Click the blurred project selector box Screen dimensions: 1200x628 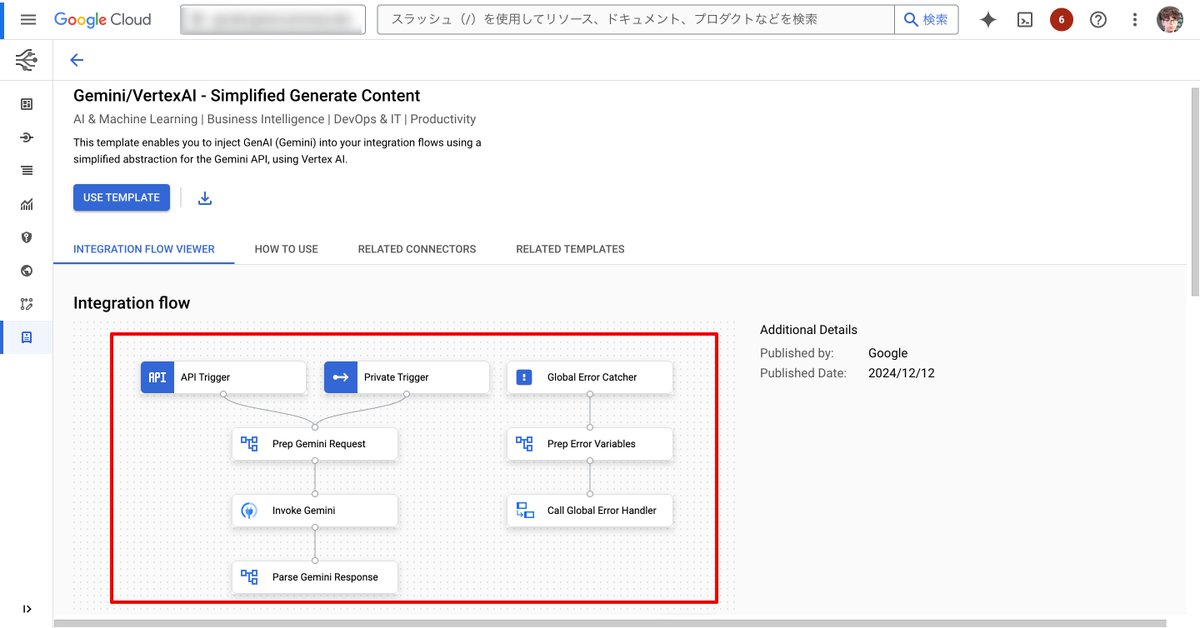tap(272, 19)
